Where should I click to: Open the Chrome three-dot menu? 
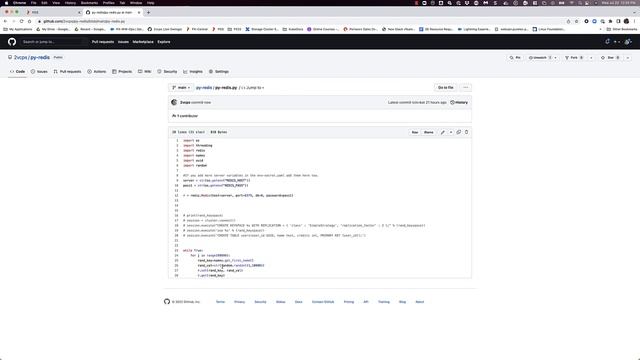[x=635, y=21]
